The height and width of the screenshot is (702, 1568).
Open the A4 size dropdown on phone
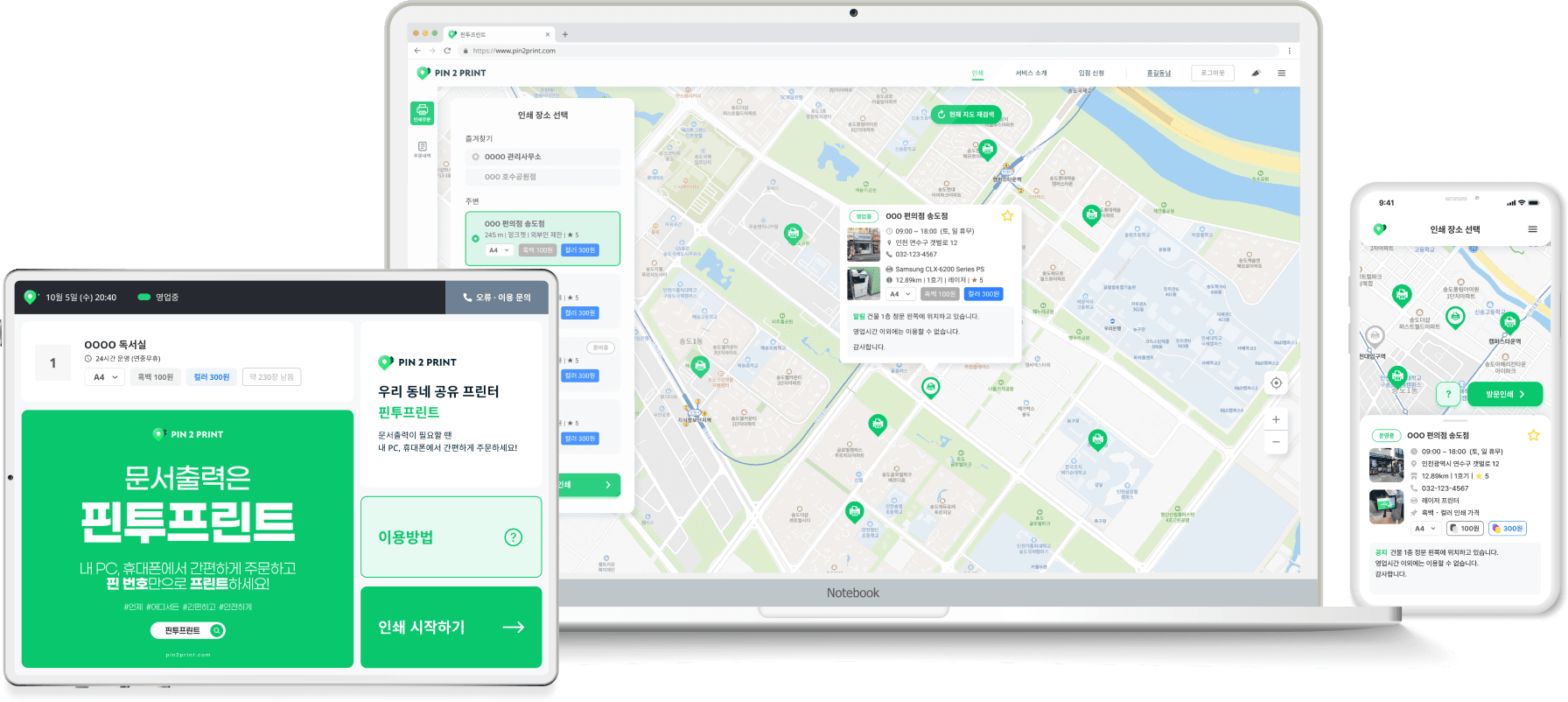pyautogui.click(x=1425, y=529)
